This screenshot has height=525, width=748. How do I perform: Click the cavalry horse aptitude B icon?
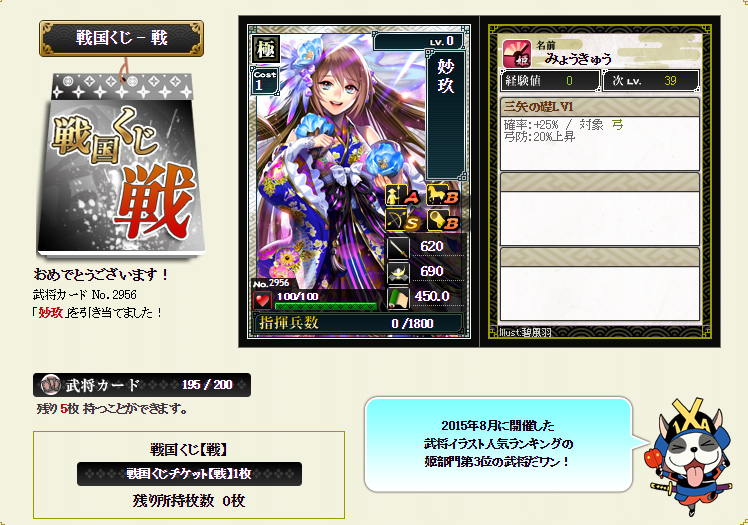442,195
